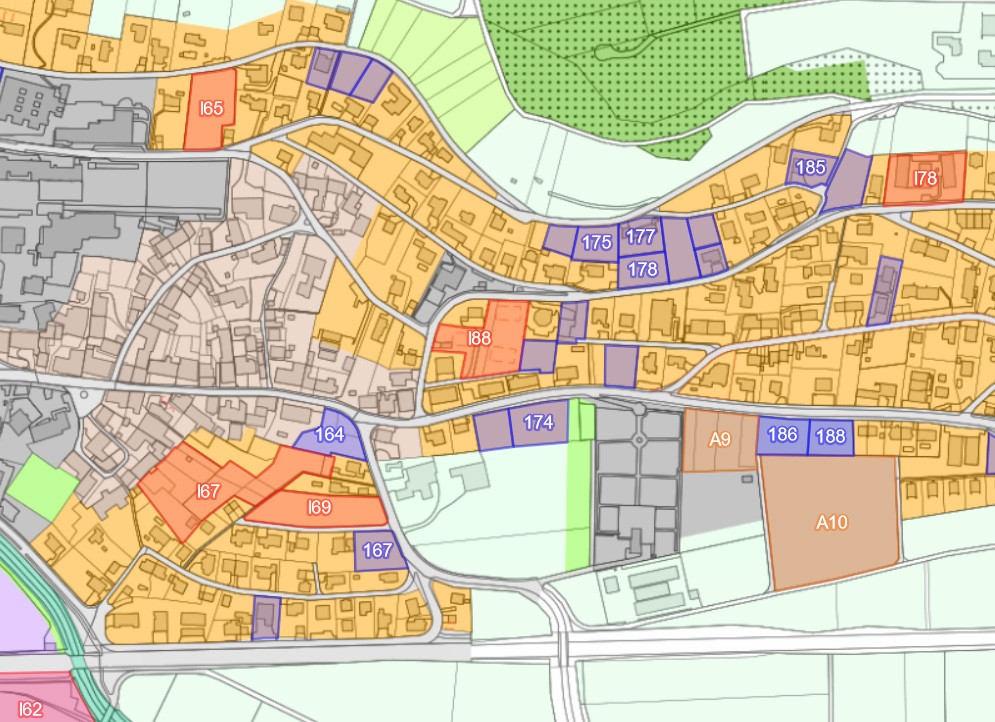Select parcel 177 next to 175
This screenshot has width=995, height=722.
click(x=641, y=237)
